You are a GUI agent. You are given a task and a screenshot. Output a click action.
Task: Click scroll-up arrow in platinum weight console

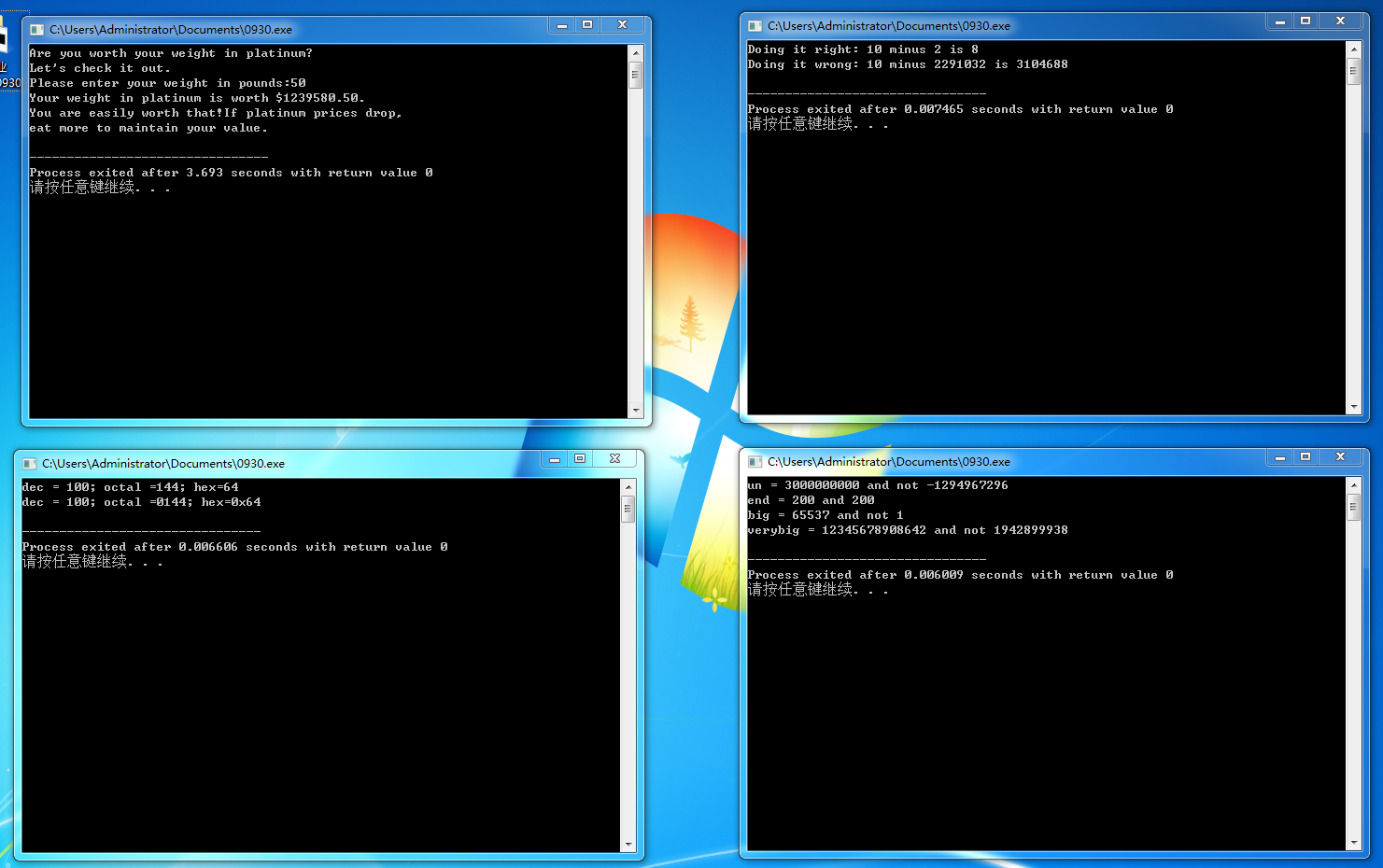636,53
